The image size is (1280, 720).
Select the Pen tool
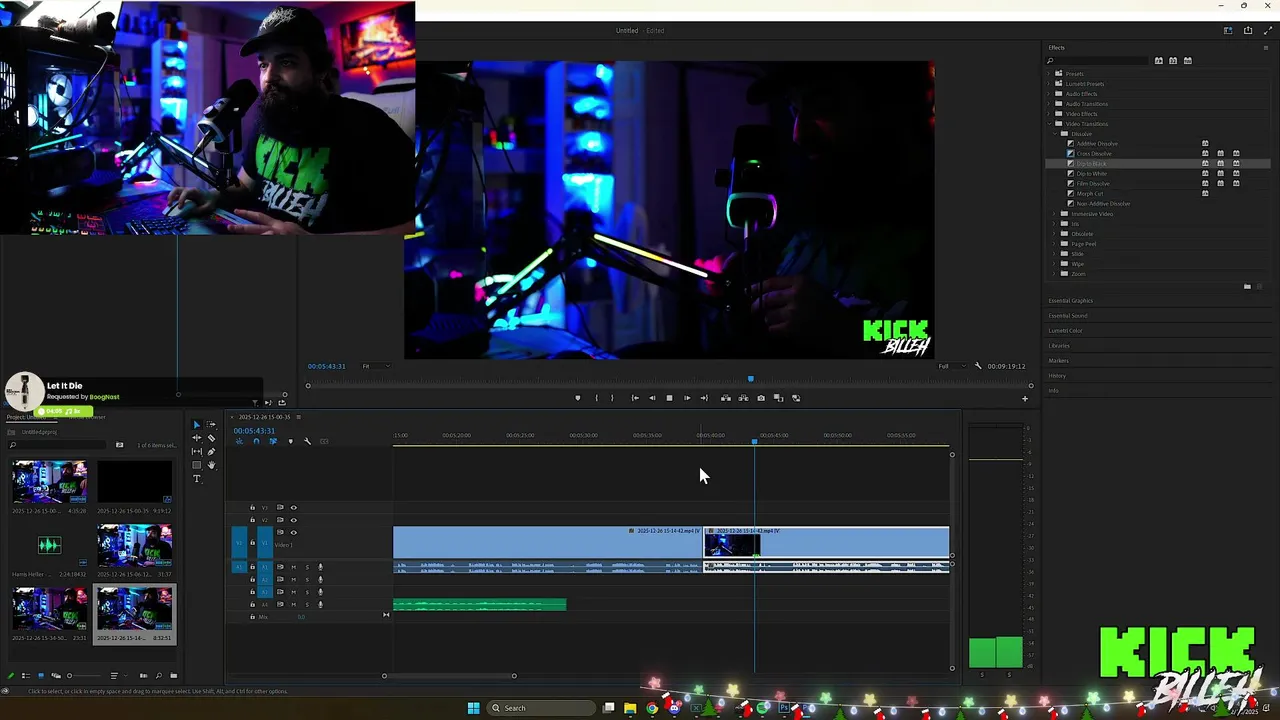[211, 451]
